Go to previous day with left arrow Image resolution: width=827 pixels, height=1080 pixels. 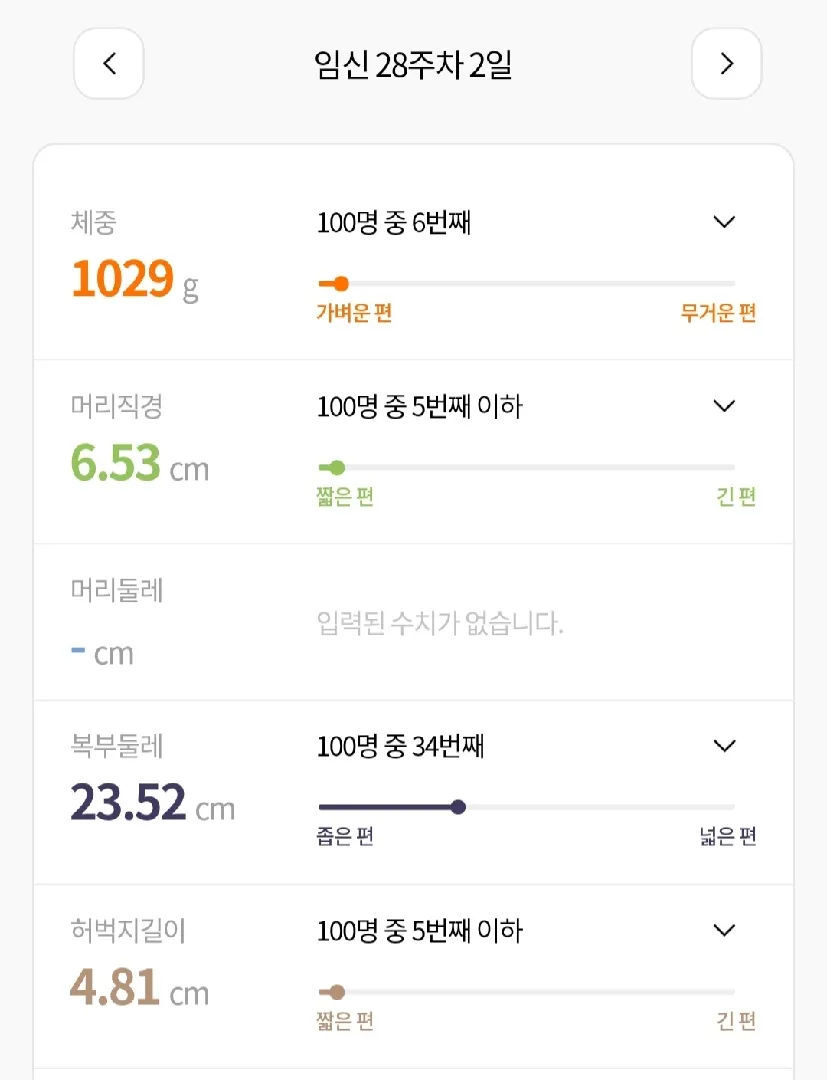tap(109, 63)
